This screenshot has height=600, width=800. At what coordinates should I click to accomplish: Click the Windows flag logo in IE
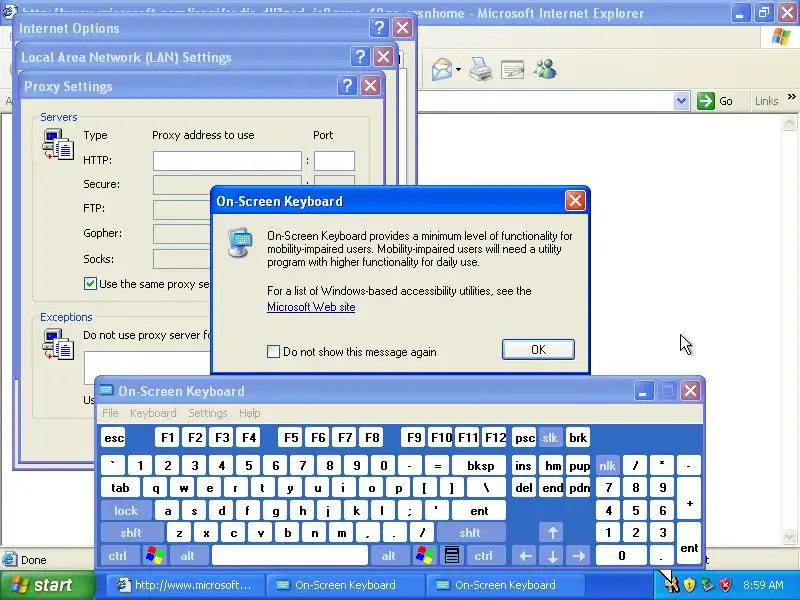781,37
